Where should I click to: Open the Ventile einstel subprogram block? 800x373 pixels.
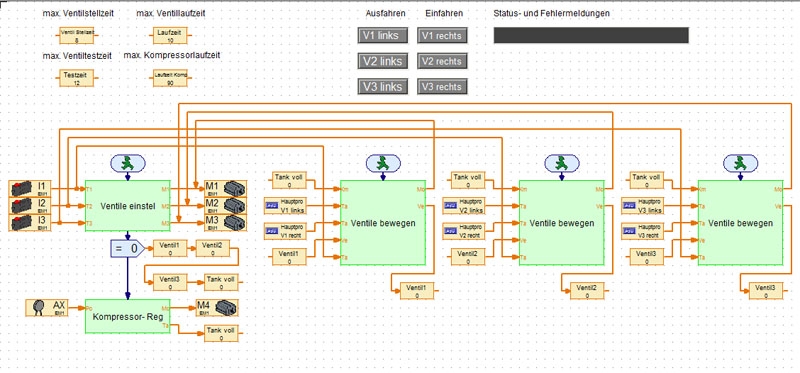pos(128,206)
